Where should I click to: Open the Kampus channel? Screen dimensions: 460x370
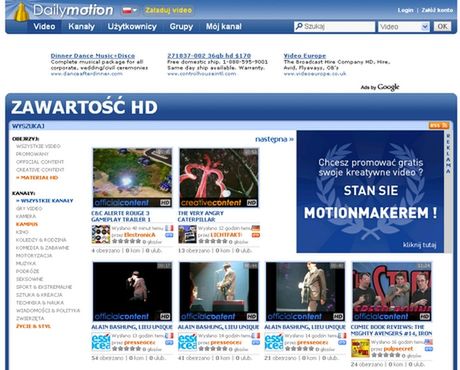tap(27, 224)
